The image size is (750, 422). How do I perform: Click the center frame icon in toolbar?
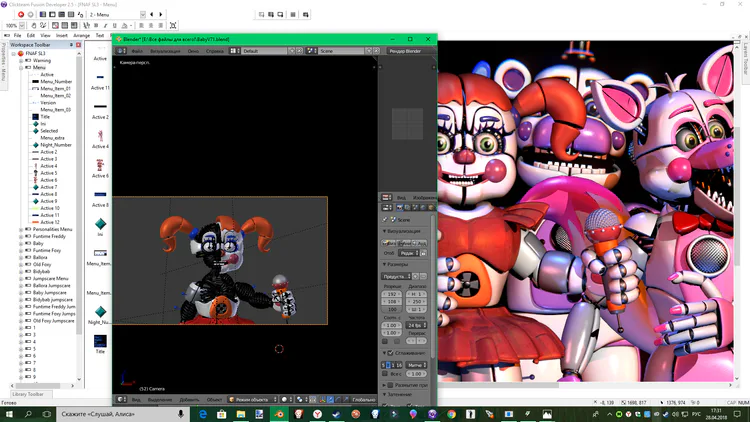173,25
